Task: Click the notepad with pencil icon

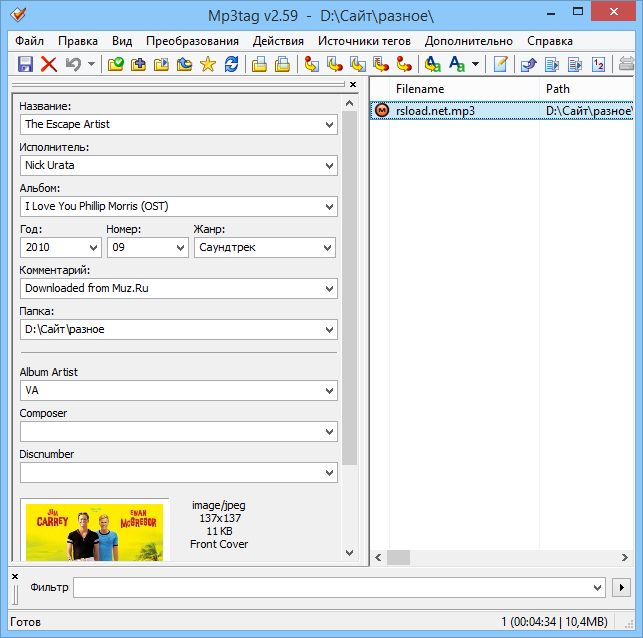Action: 500,64
